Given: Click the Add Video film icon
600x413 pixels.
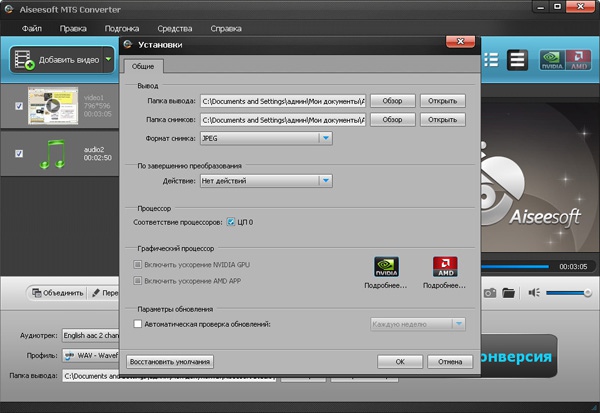Looking at the screenshot, I should click(x=24, y=60).
